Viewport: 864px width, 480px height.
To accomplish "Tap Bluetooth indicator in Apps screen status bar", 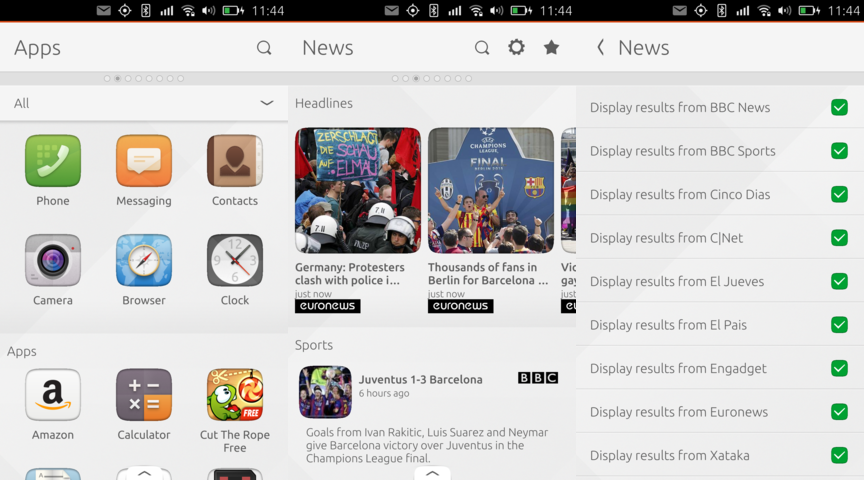I will point(145,10).
